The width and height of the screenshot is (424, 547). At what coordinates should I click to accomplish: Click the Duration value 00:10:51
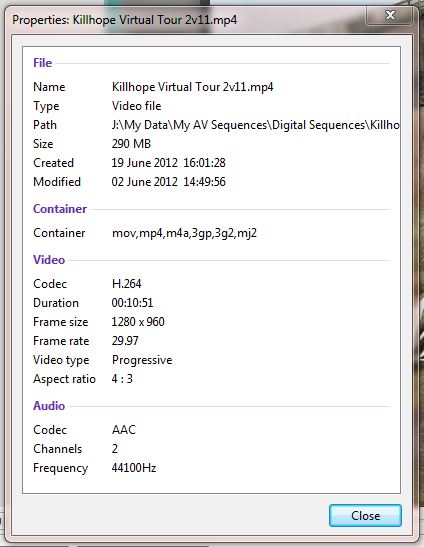point(132,303)
